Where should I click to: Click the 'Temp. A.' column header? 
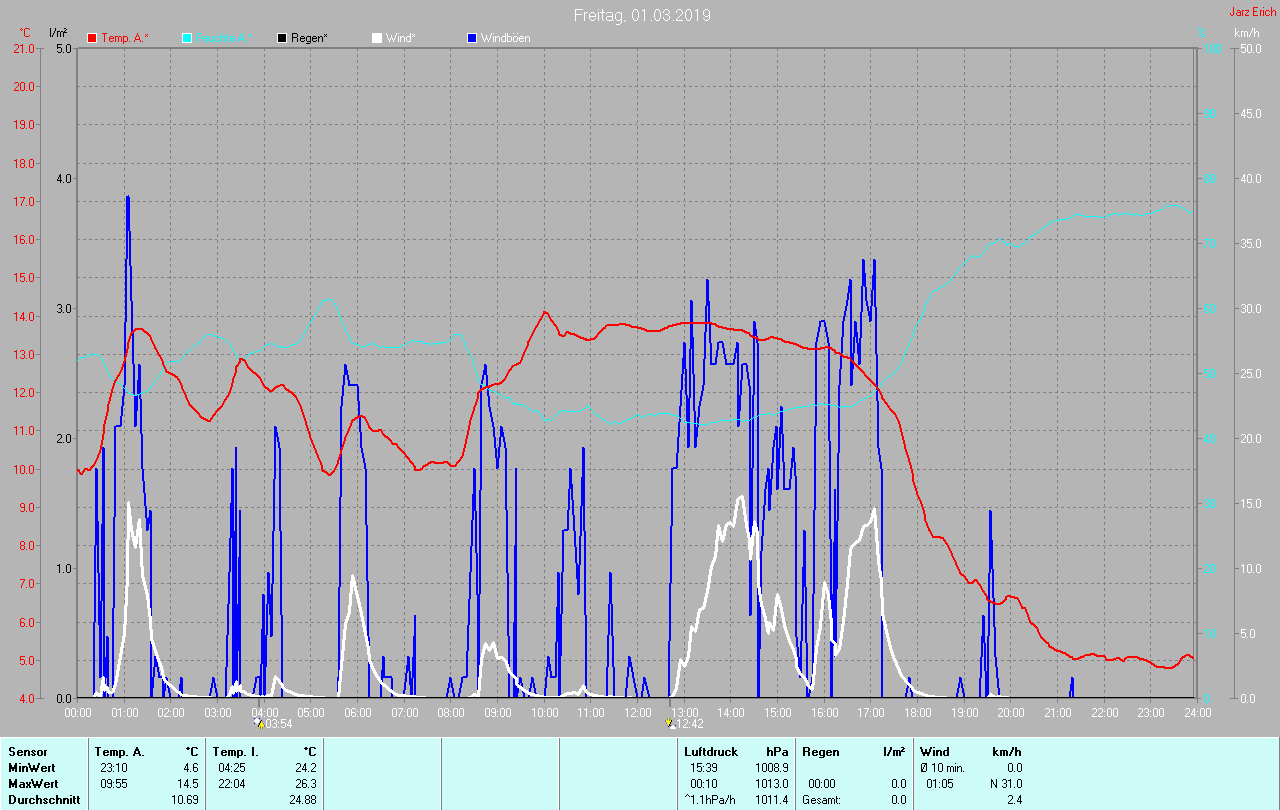(119, 752)
